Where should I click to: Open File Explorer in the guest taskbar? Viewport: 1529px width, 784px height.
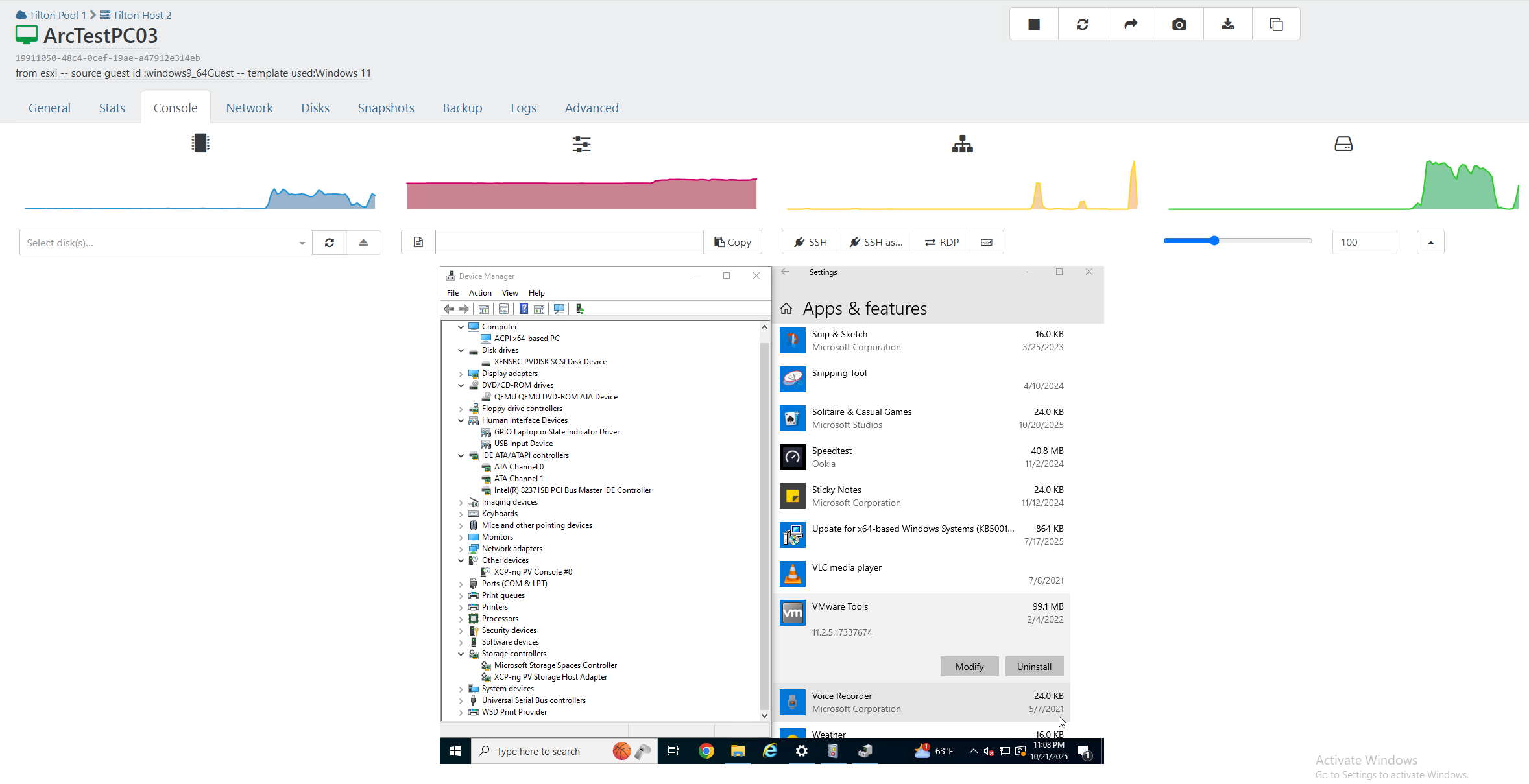point(738,751)
